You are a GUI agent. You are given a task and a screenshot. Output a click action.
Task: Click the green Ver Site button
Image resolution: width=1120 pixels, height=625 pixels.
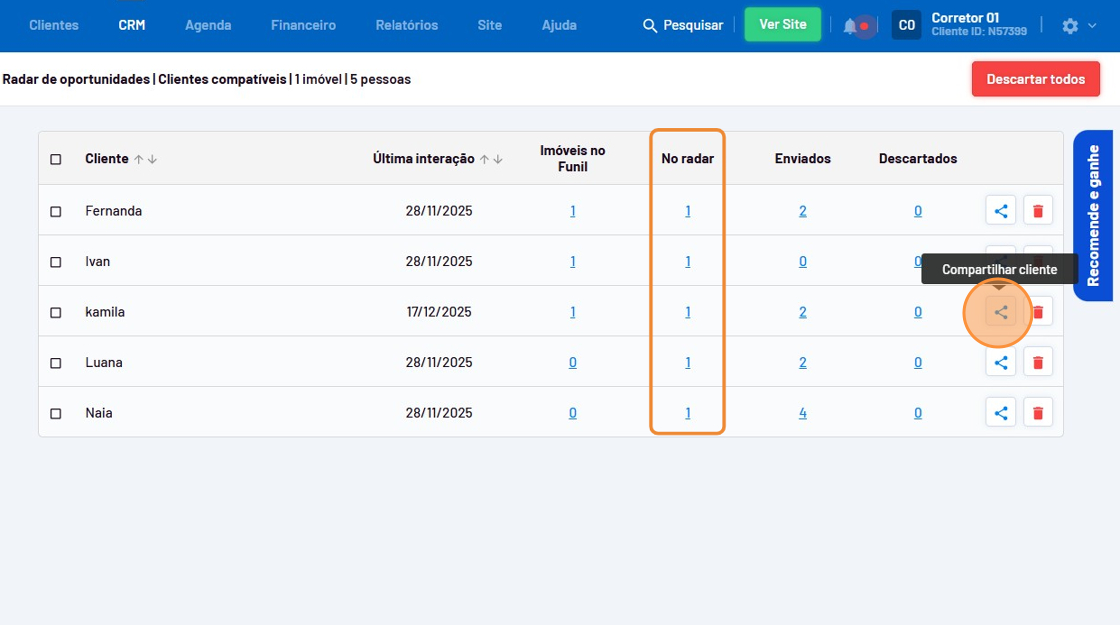click(x=782, y=25)
